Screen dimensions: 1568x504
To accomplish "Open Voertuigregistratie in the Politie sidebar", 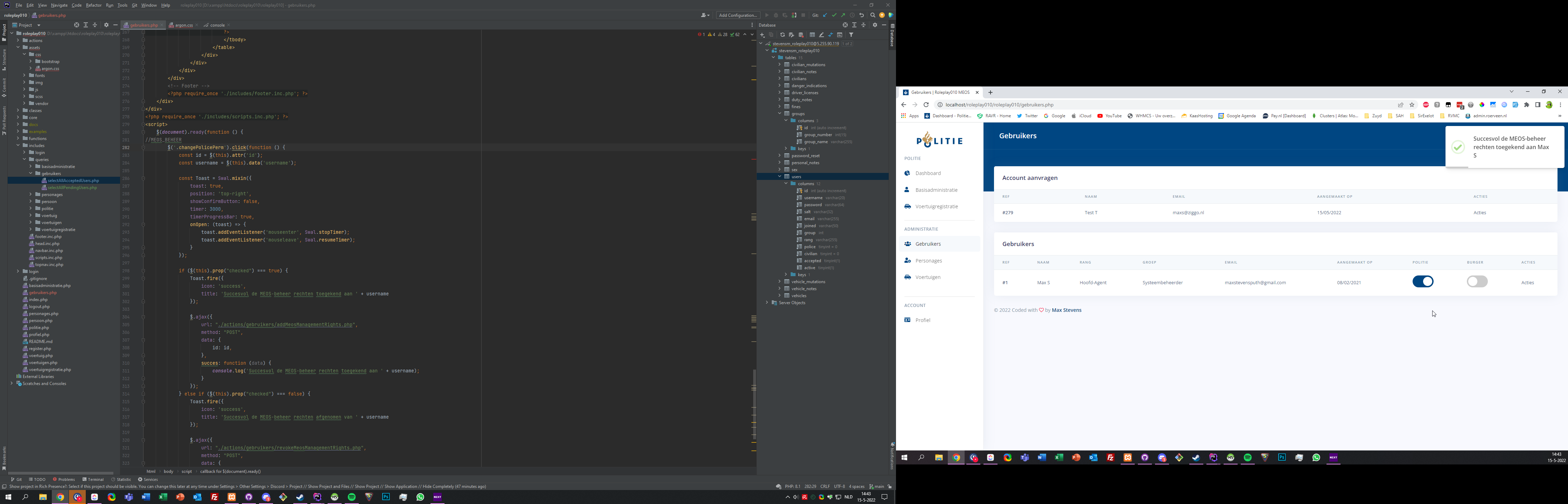I will coord(936,206).
